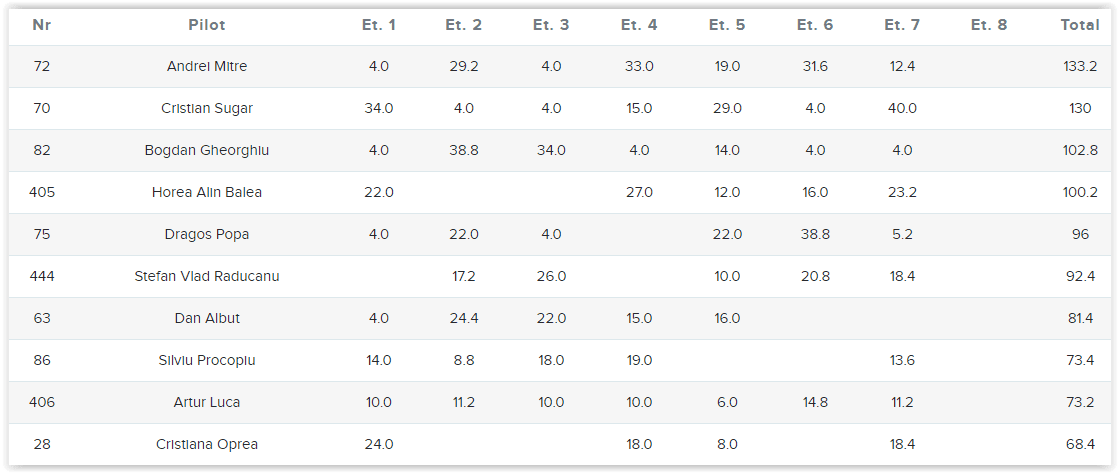Click car number 405 cell
Image resolution: width=1119 pixels, height=473 pixels.
pyautogui.click(x=42, y=193)
